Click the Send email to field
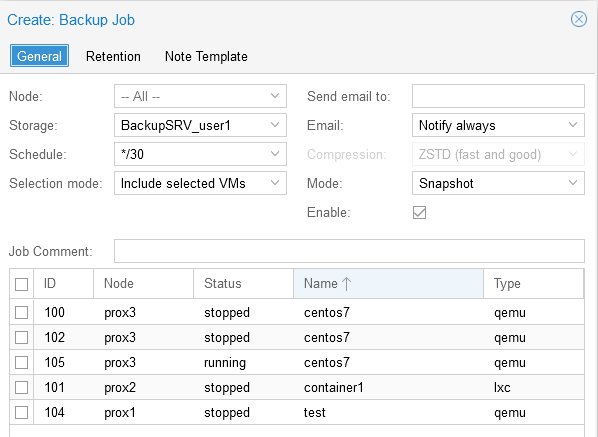This screenshot has width=598, height=437. click(498, 96)
